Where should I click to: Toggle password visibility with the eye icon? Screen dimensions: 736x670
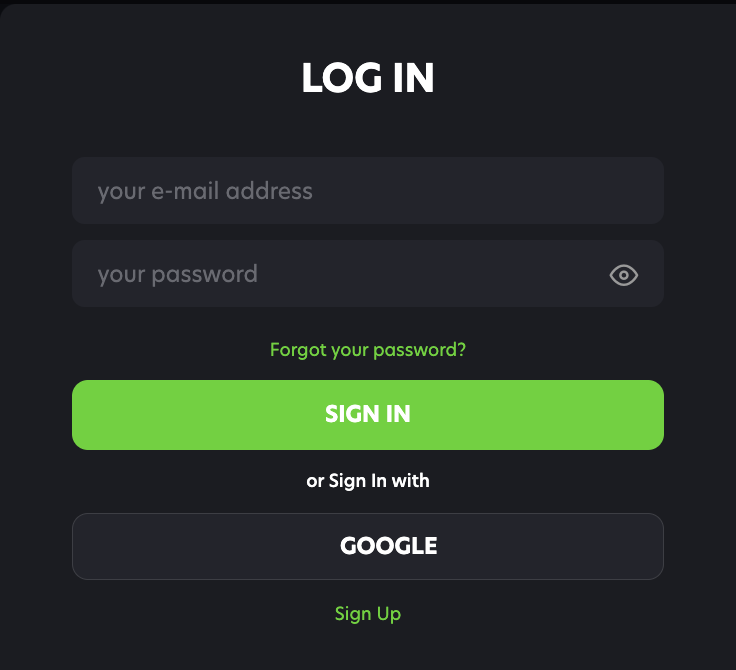click(624, 275)
